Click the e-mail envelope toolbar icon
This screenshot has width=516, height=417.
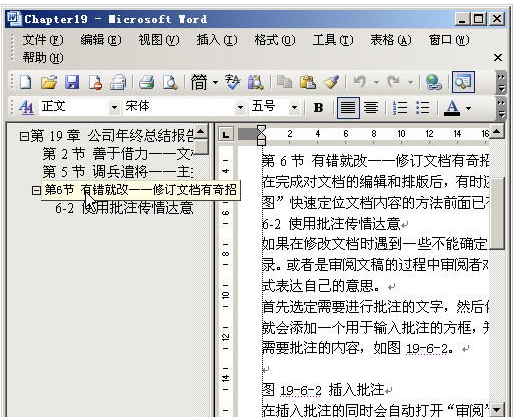(x=118, y=82)
